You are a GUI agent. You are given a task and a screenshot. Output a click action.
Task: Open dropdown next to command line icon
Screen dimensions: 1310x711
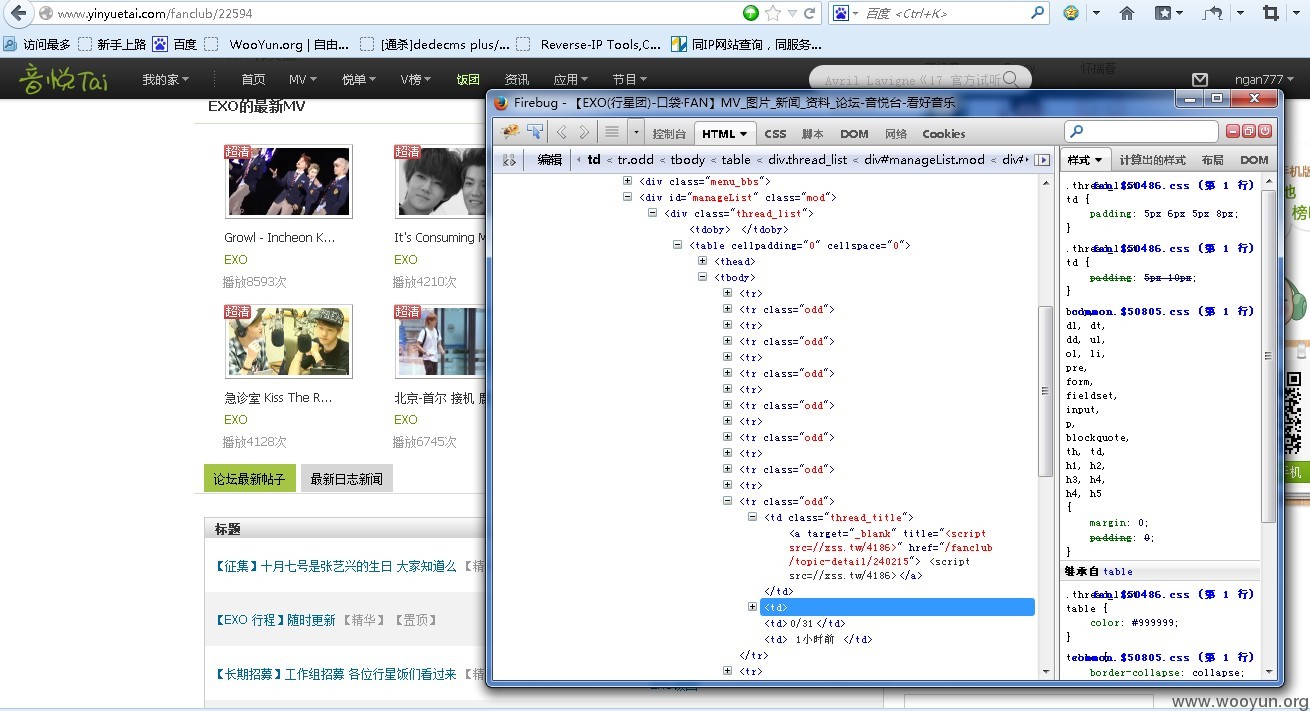pos(634,133)
